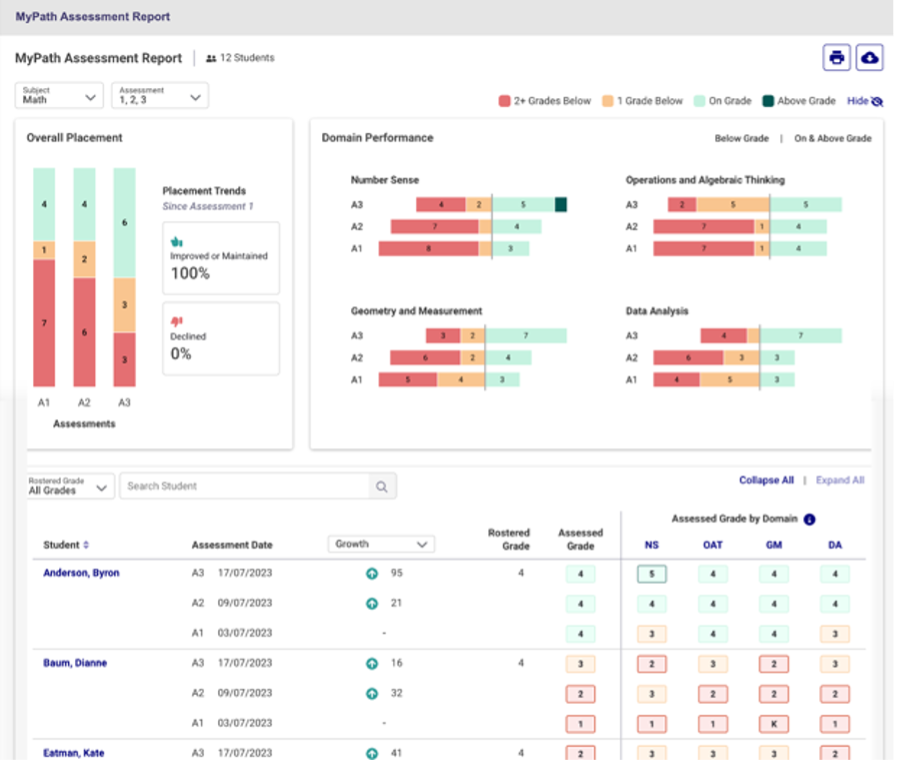
Task: Click the search magnifier icon
Action: point(384,489)
